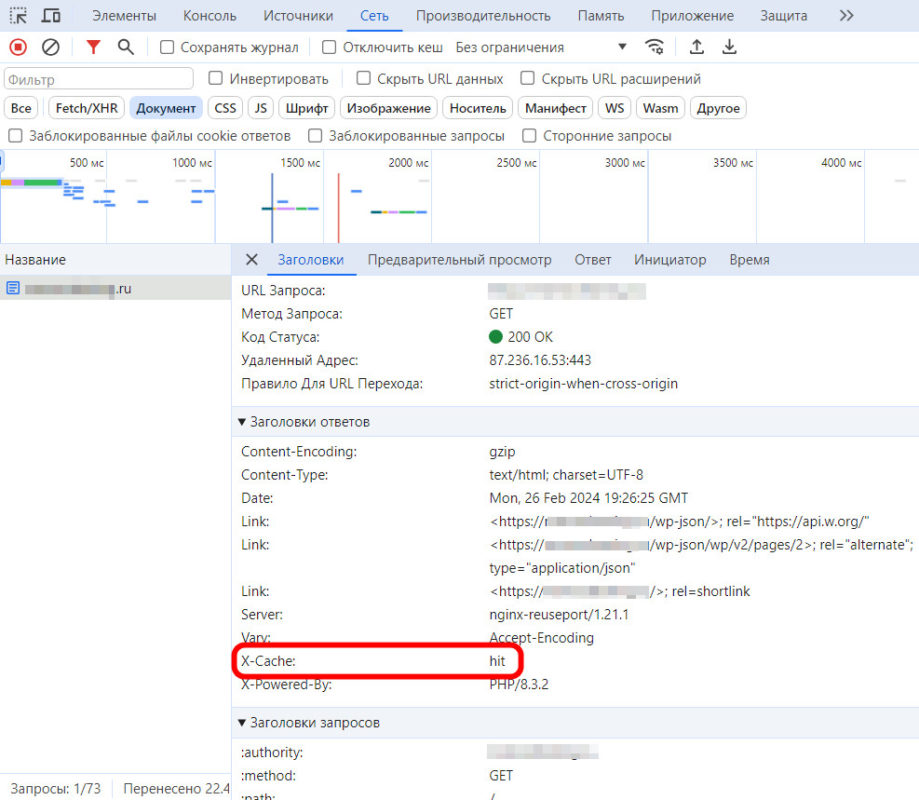
Task: Filter by WS type
Action: point(614,108)
